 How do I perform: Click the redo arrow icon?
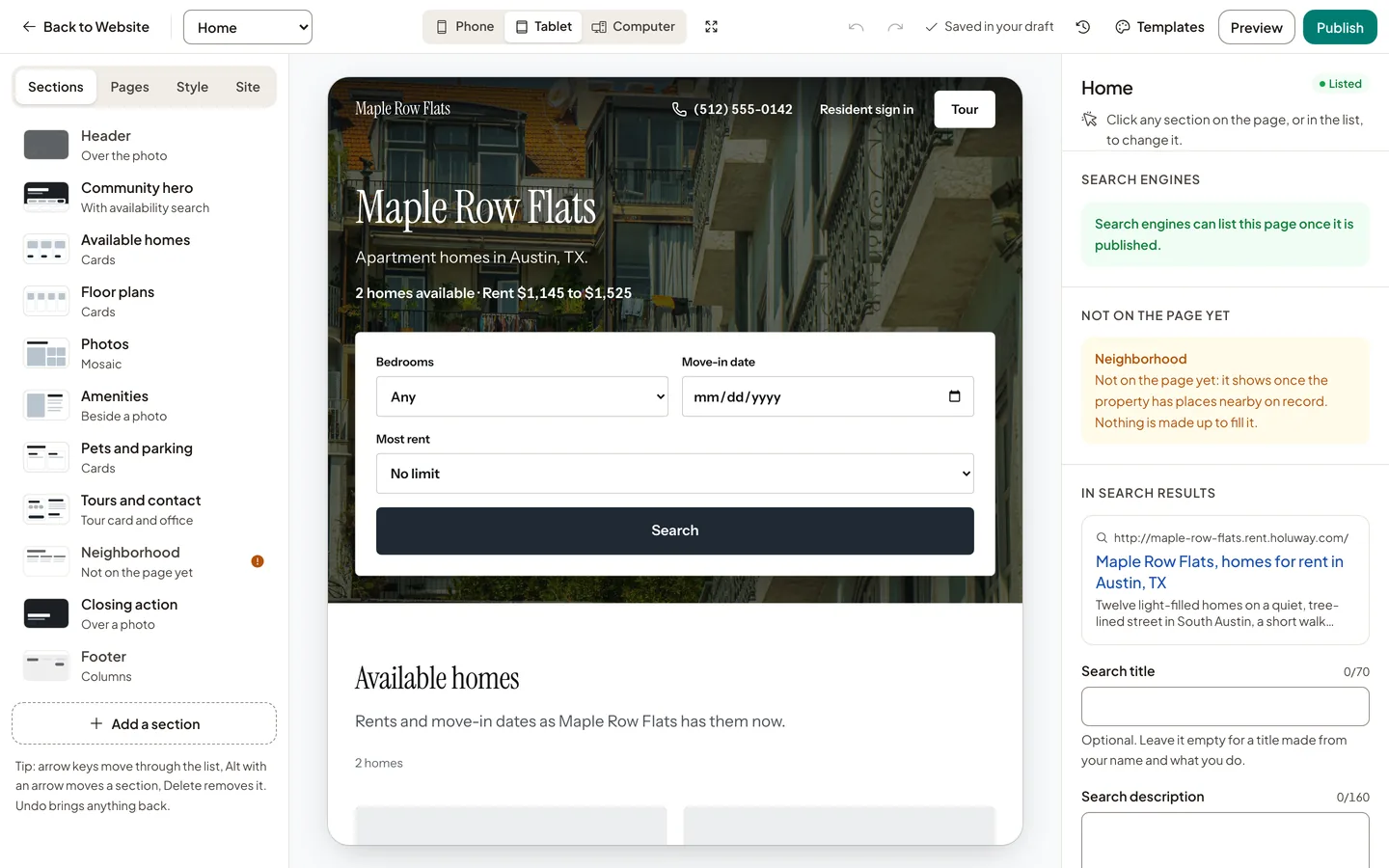pyautogui.click(x=895, y=27)
